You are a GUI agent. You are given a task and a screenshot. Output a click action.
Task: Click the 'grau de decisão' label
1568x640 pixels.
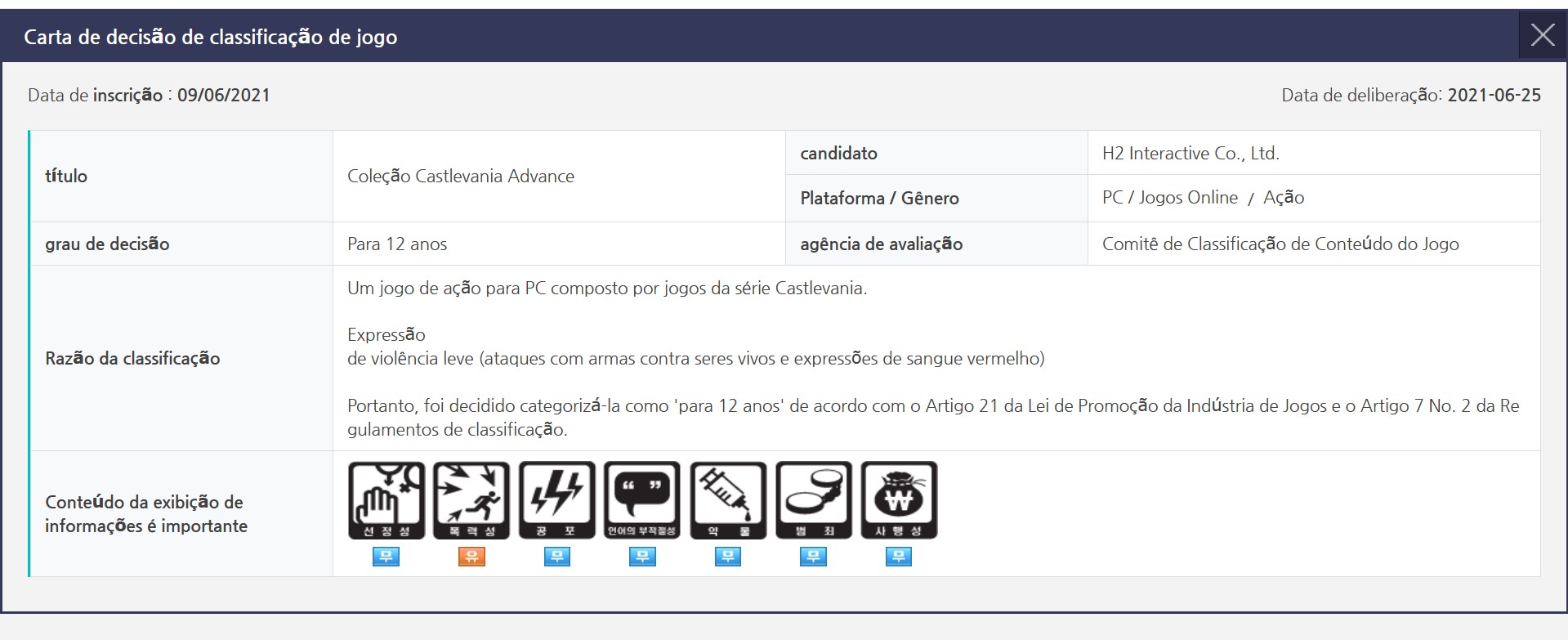[107, 244]
